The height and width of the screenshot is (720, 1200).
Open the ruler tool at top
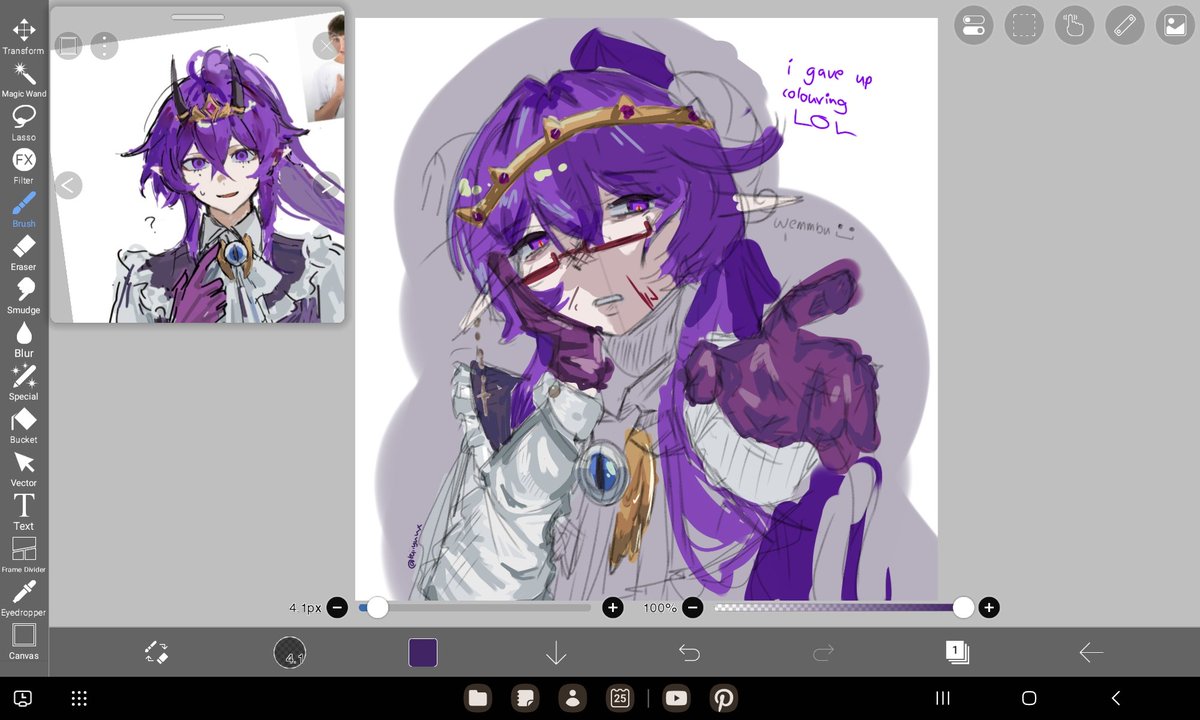pos(1125,25)
